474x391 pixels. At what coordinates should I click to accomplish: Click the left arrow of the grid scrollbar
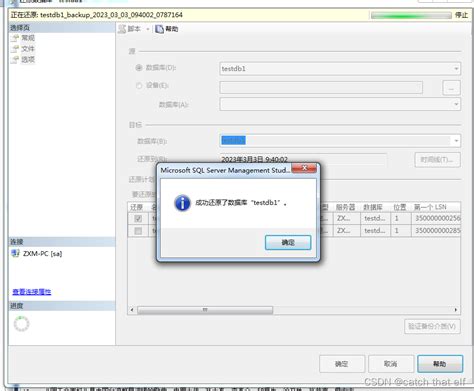pos(132,310)
